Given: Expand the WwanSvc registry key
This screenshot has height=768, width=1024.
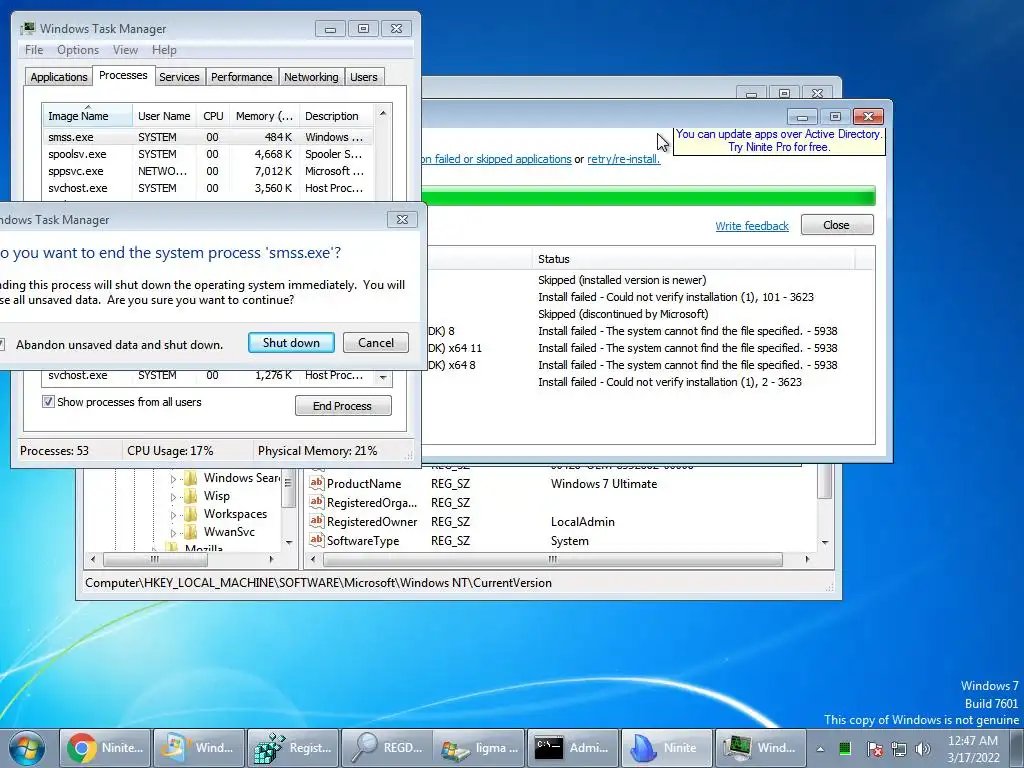Looking at the screenshot, I should pos(173,532).
